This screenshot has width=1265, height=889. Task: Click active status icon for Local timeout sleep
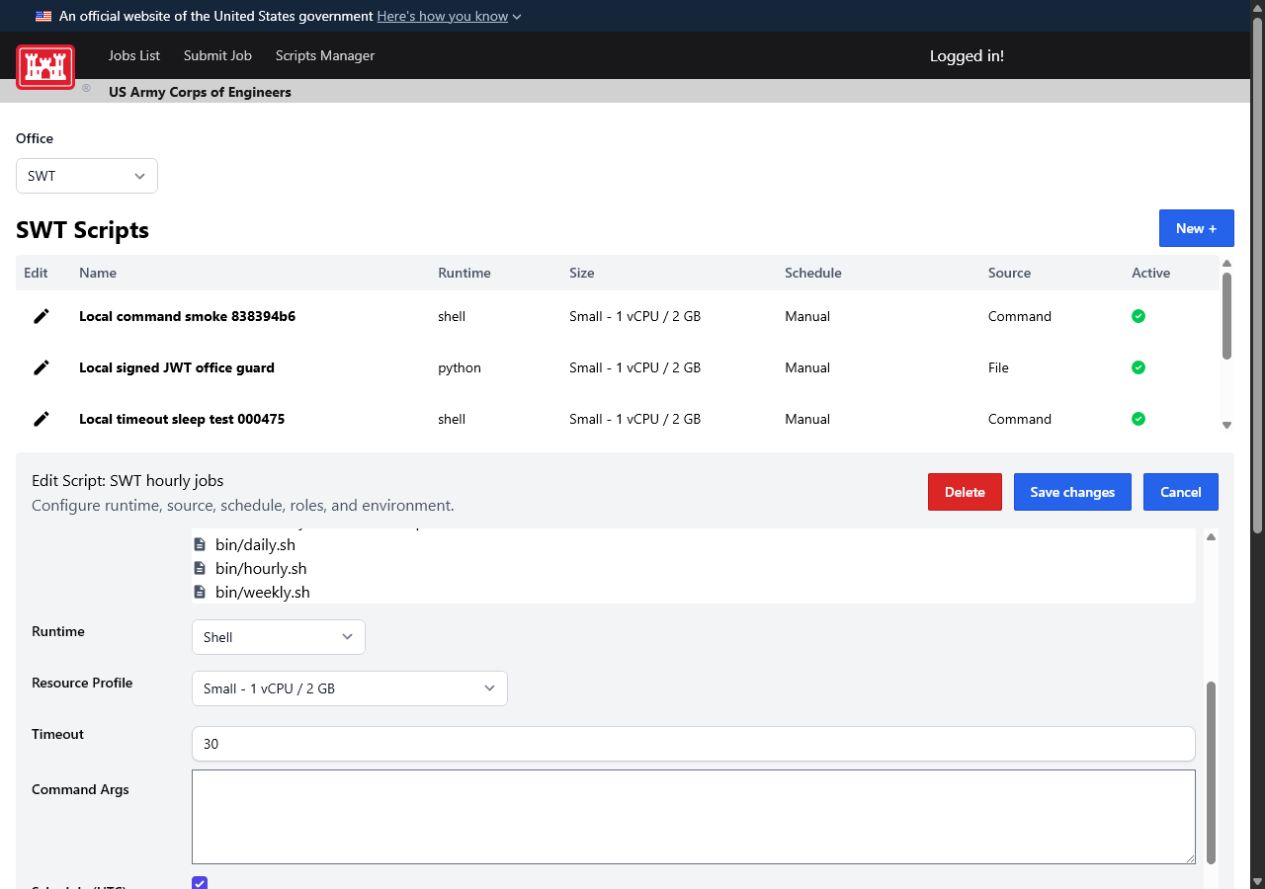point(1138,419)
